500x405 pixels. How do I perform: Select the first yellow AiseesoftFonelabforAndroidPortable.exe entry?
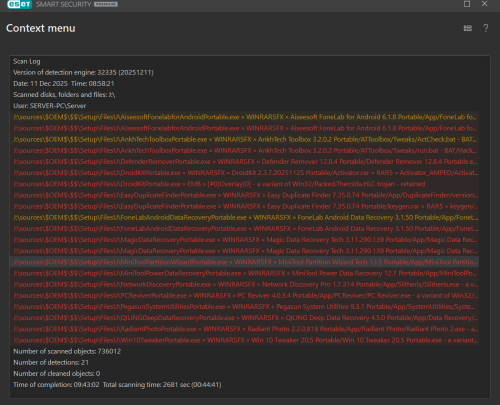click(246, 117)
